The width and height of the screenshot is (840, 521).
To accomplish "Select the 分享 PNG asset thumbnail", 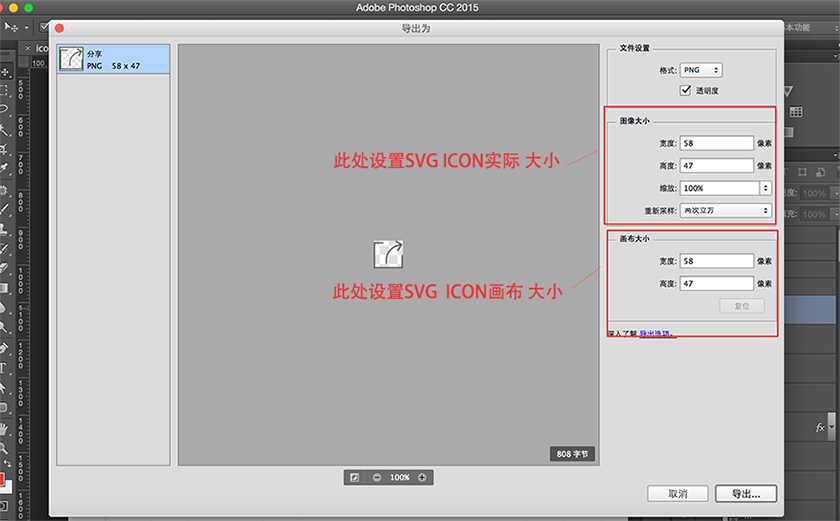I will pyautogui.click(x=114, y=59).
